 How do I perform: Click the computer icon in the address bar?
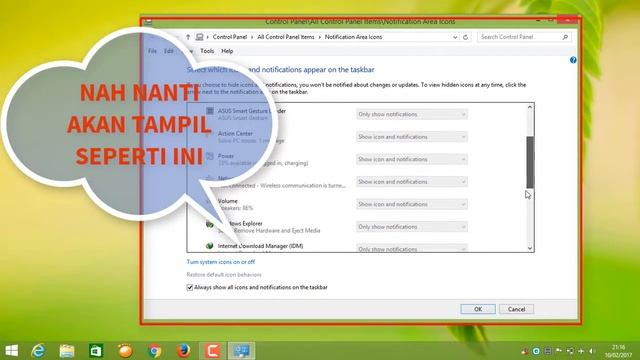tap(200, 37)
